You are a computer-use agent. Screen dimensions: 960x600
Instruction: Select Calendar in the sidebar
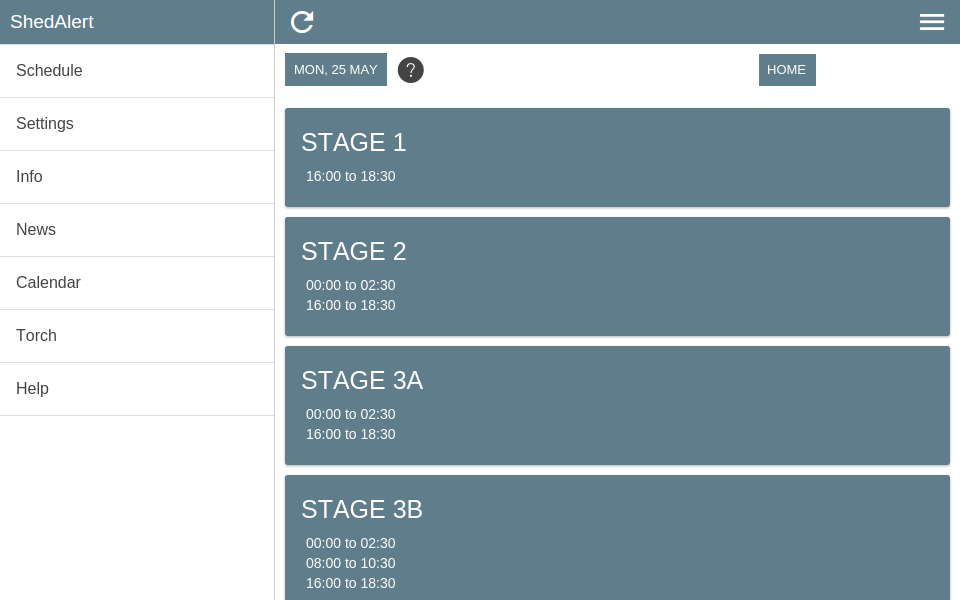137,283
